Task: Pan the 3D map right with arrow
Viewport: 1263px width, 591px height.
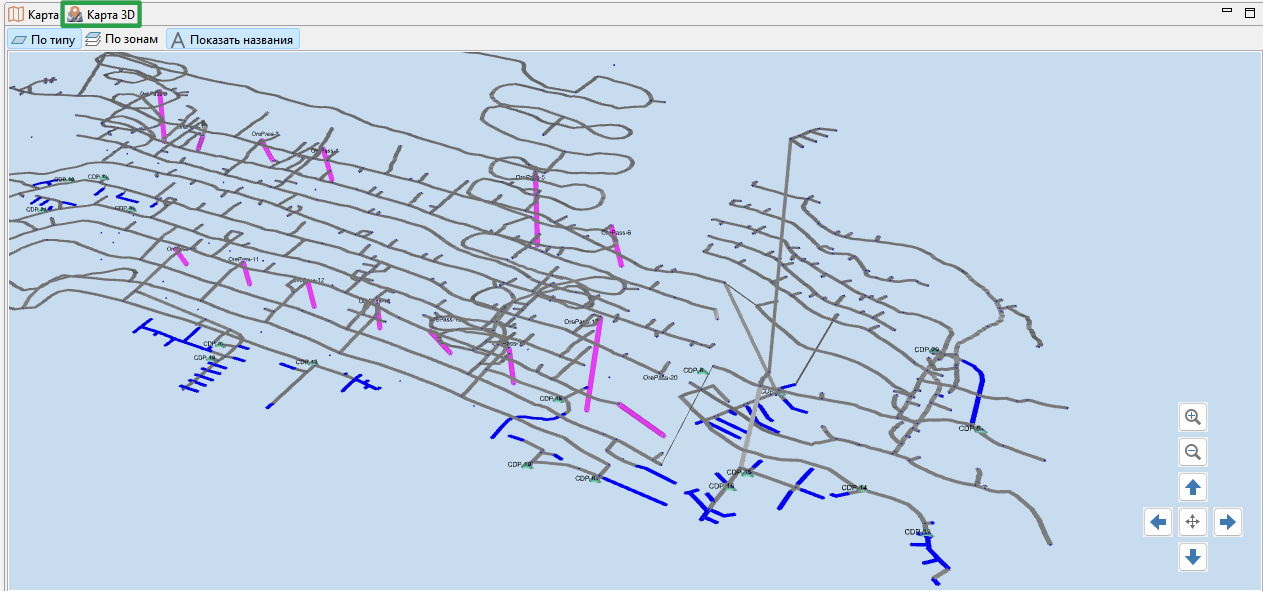Action: click(1228, 522)
